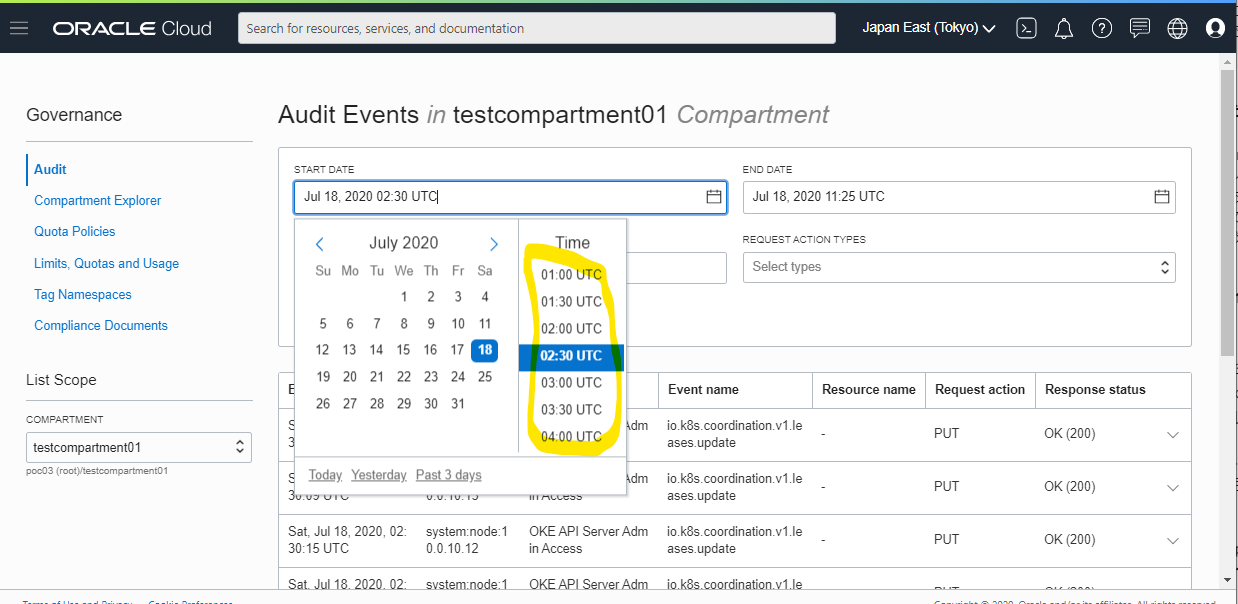Click the Start Date input field

click(x=510, y=197)
